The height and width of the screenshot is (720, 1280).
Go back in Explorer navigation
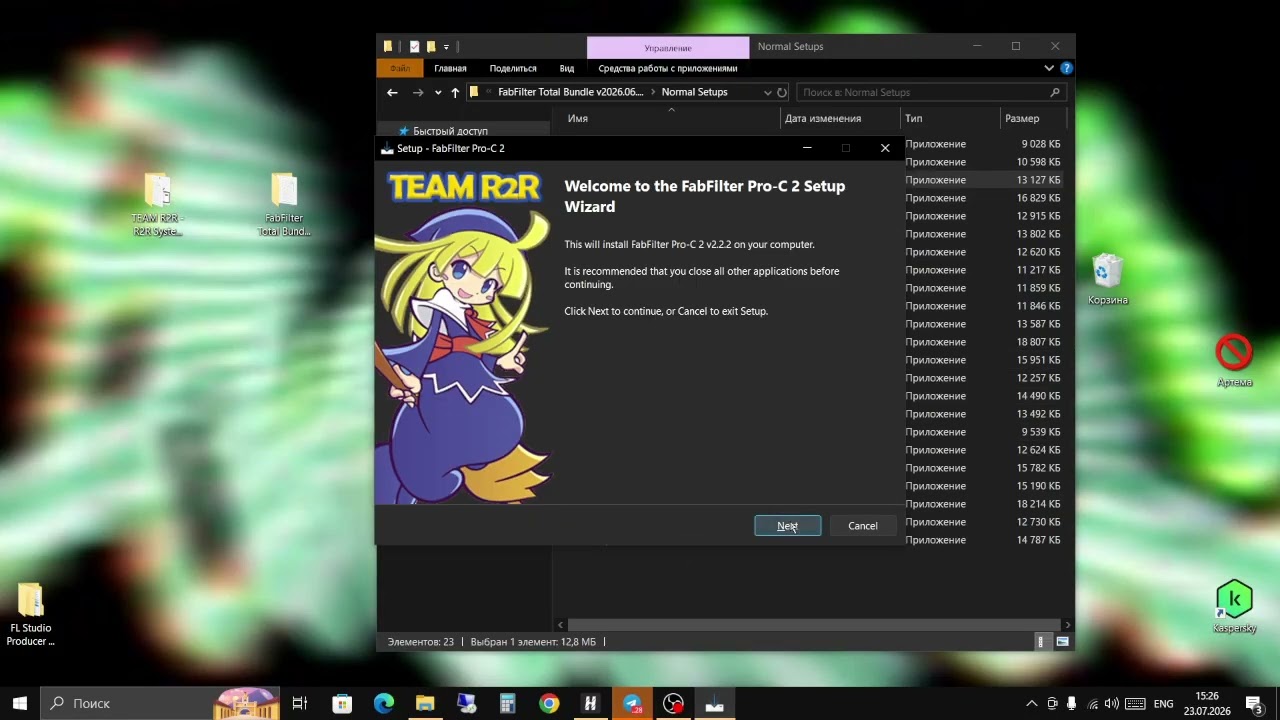pos(392,92)
